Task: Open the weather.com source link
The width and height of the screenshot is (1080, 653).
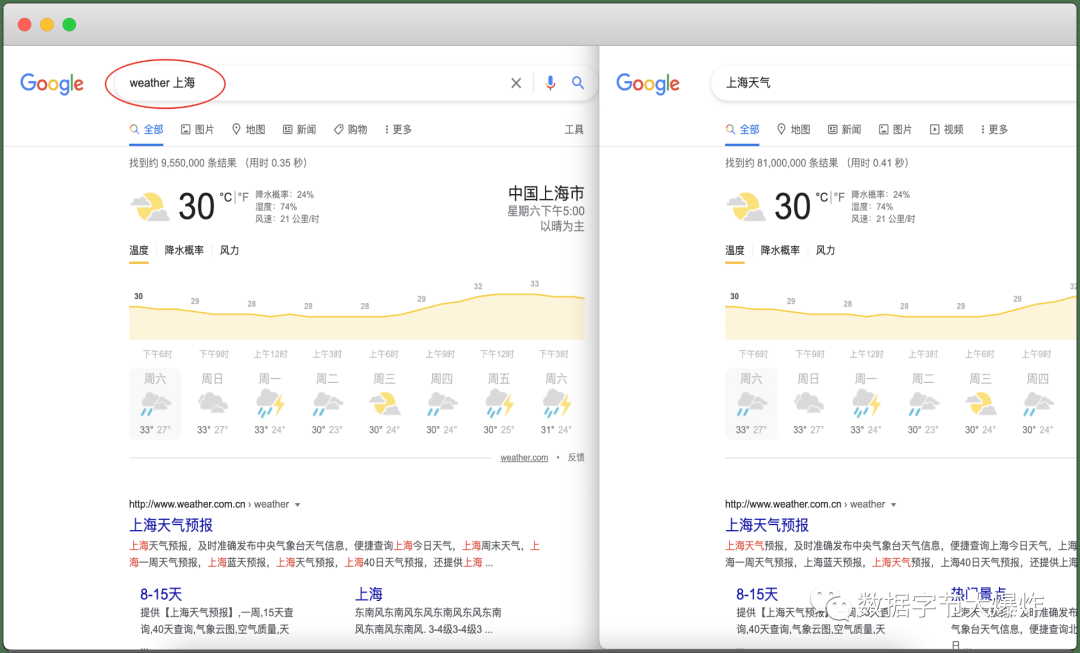Action: 524,457
